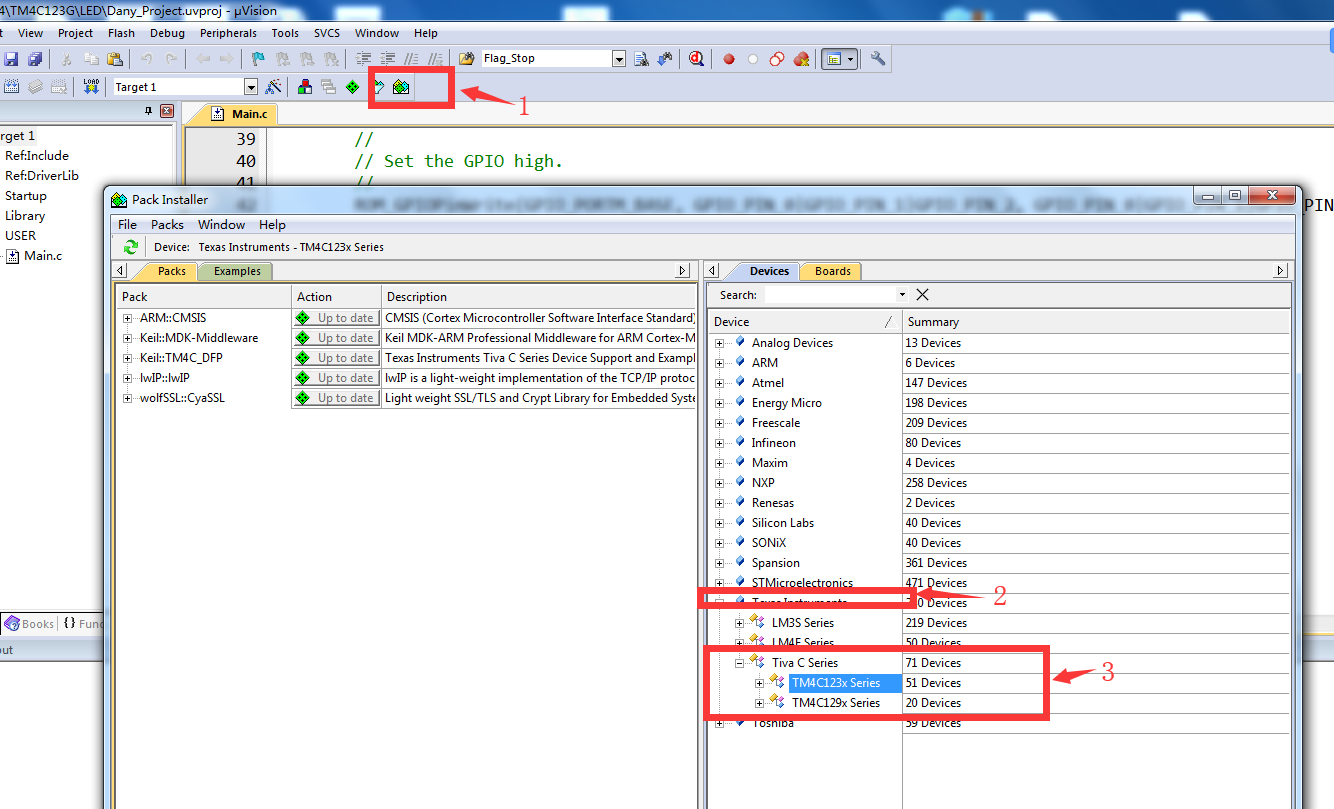Open Manage Run-Time Environment green diamond icon
The width and height of the screenshot is (1334, 809).
353,87
